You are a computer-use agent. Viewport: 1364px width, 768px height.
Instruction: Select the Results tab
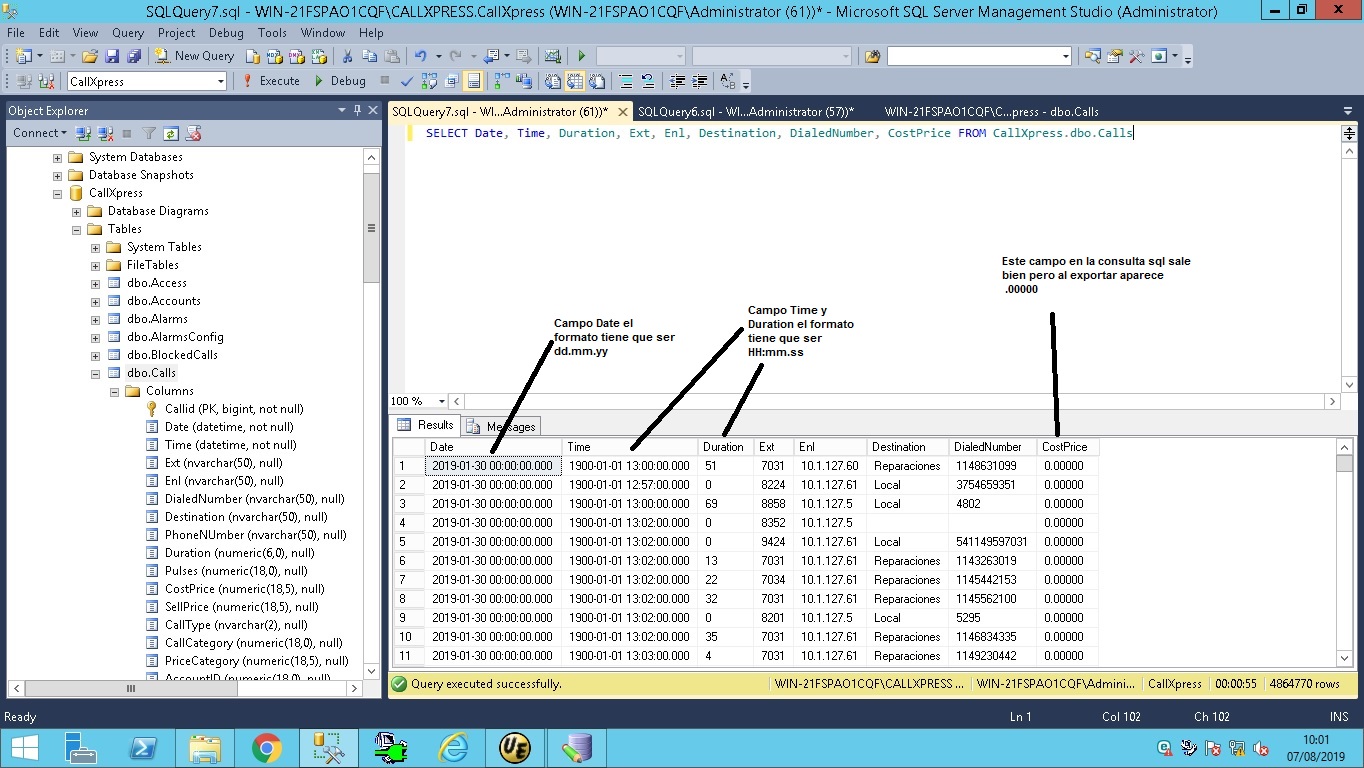click(426, 425)
